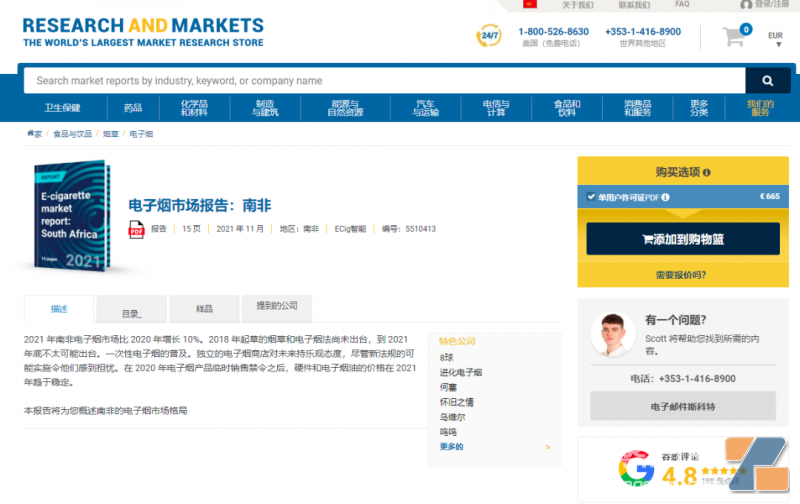Switch to the 描述 tab

(59, 309)
